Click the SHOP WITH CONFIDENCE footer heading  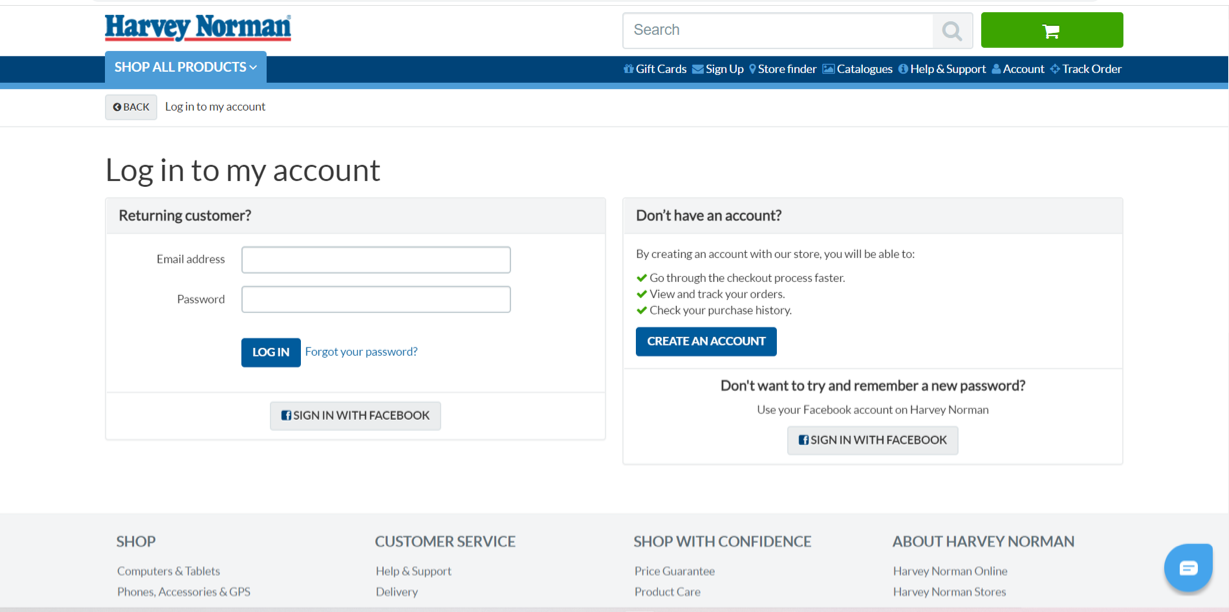[722, 541]
